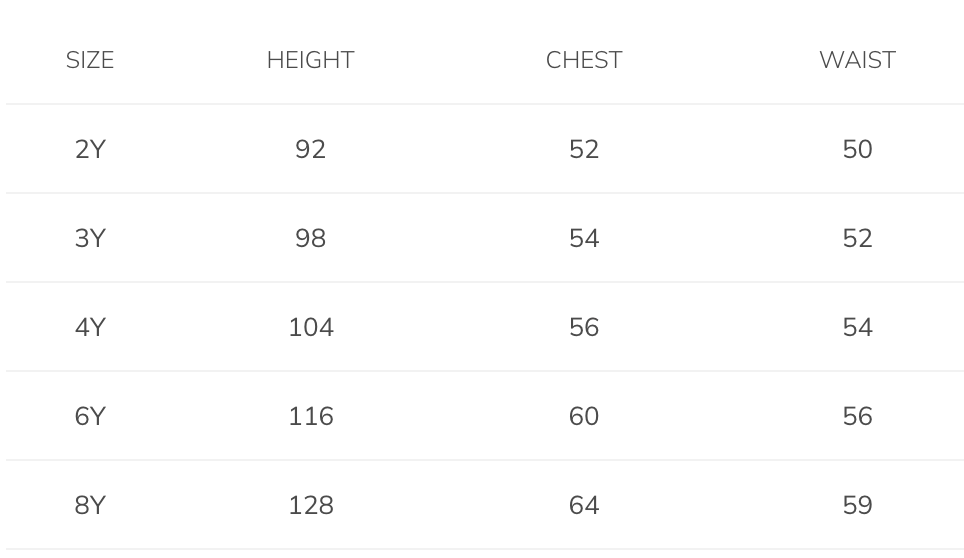
Task: Select the 6Y size row label
Action: pyautogui.click(x=90, y=416)
